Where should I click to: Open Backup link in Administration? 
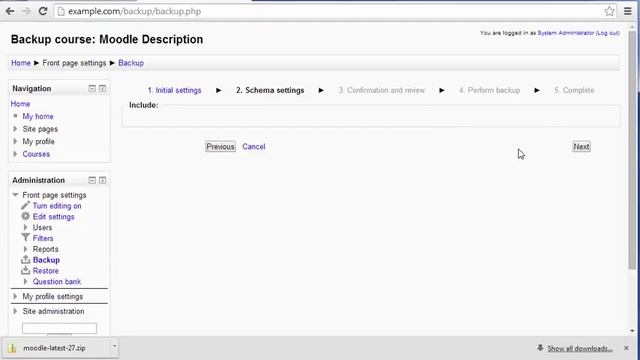click(x=46, y=260)
